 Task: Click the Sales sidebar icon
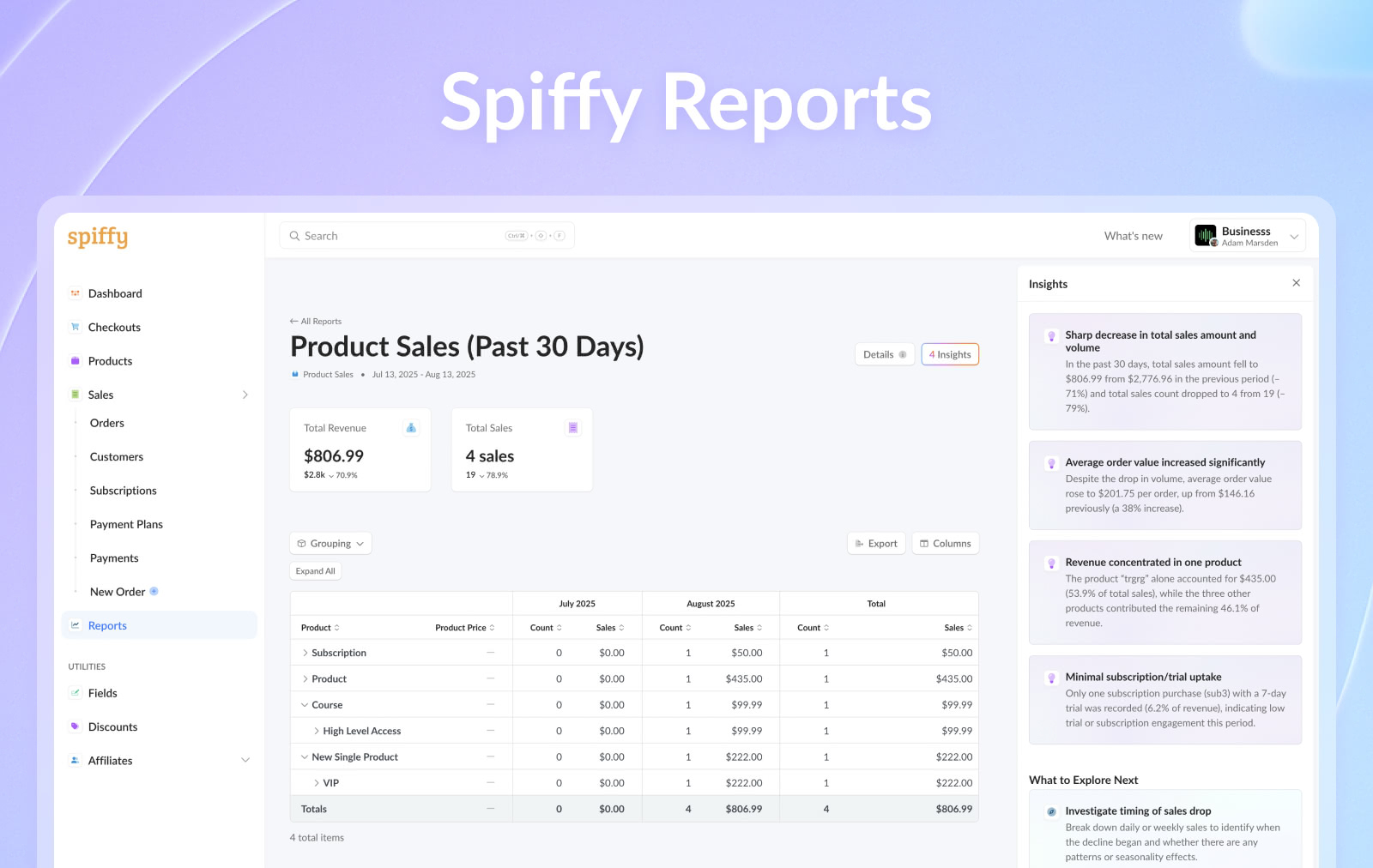[x=76, y=395]
